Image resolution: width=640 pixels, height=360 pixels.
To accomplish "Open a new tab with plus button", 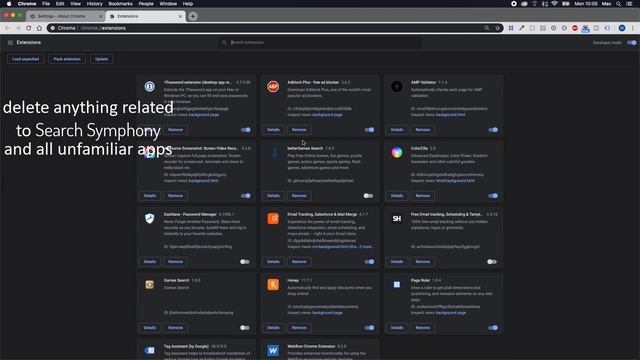I will pos(193,16).
